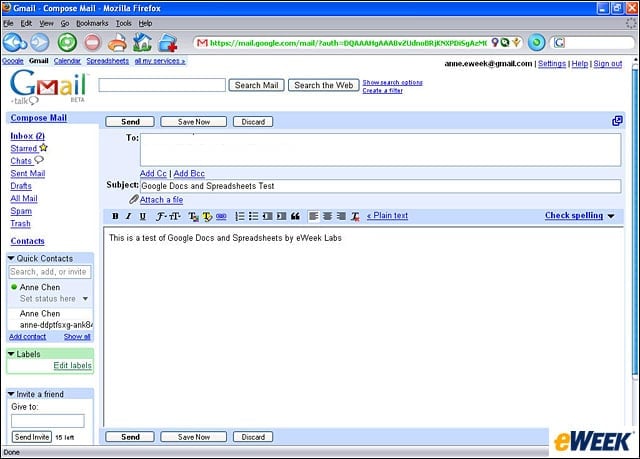Open the highlight color picker

pyautogui.click(x=207, y=217)
